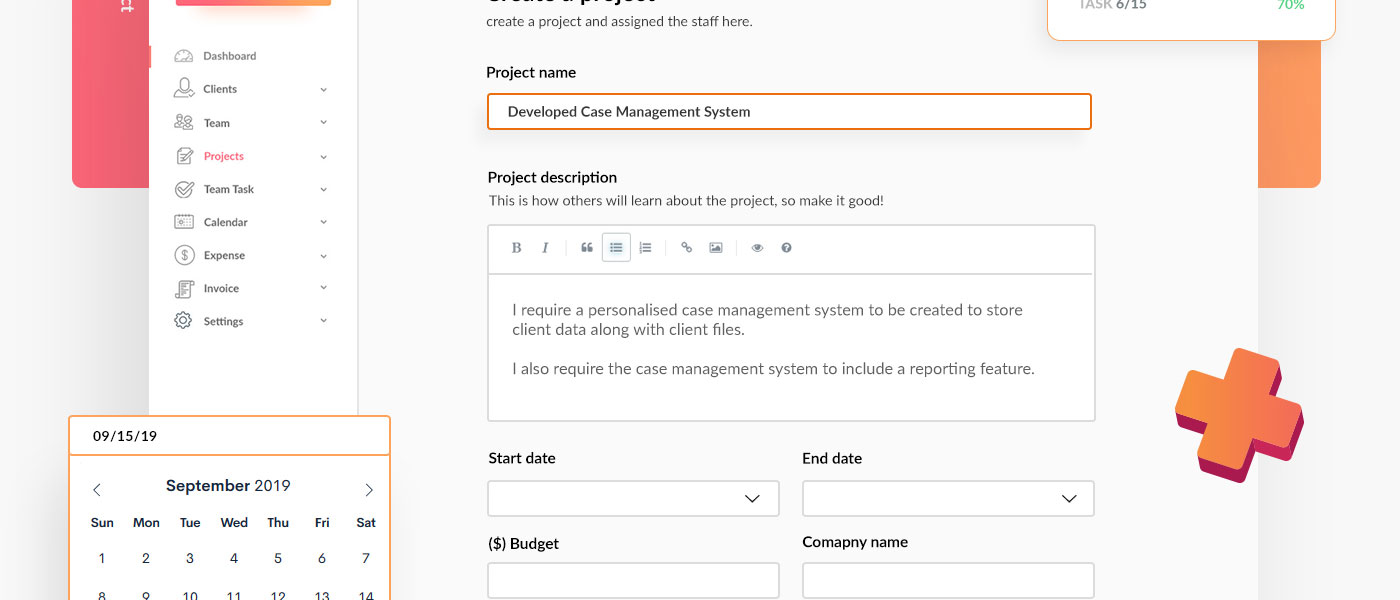
Task: Click the numbered list icon
Action: 645,248
